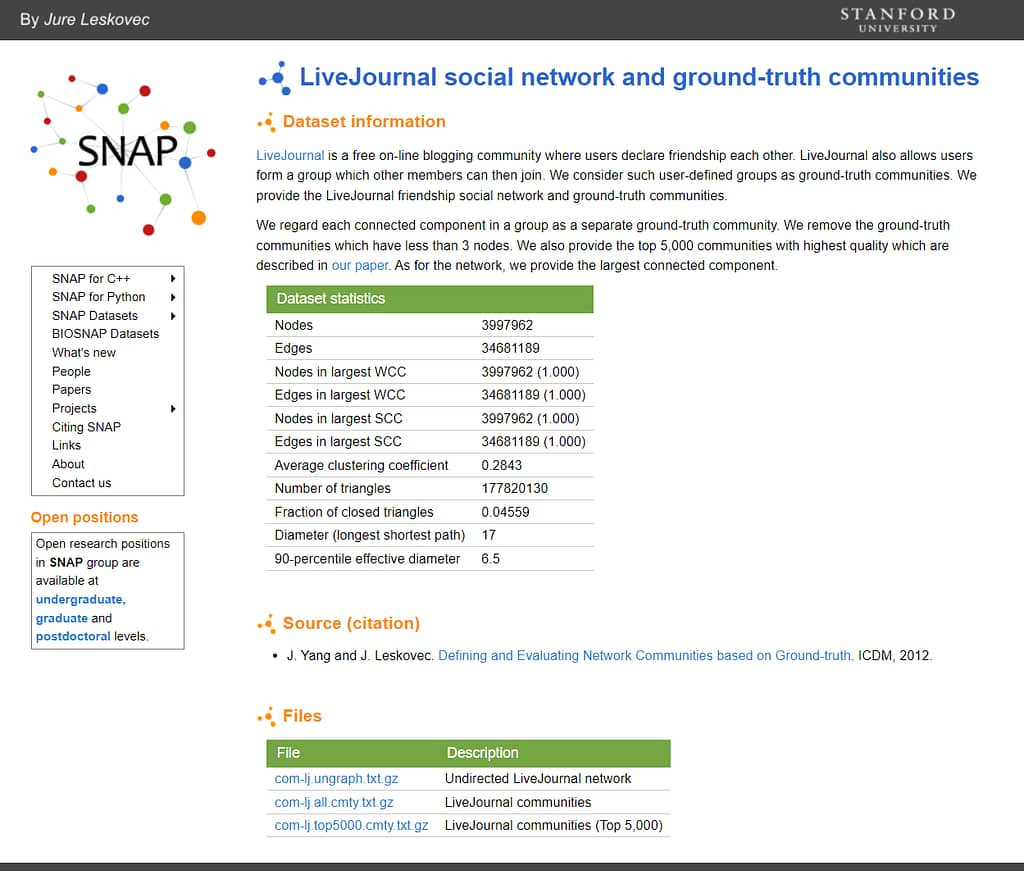Screen dimensions: 1024x871
Task: Click the 'Edges in largest SCC' row label
Action: pyautogui.click(x=338, y=442)
